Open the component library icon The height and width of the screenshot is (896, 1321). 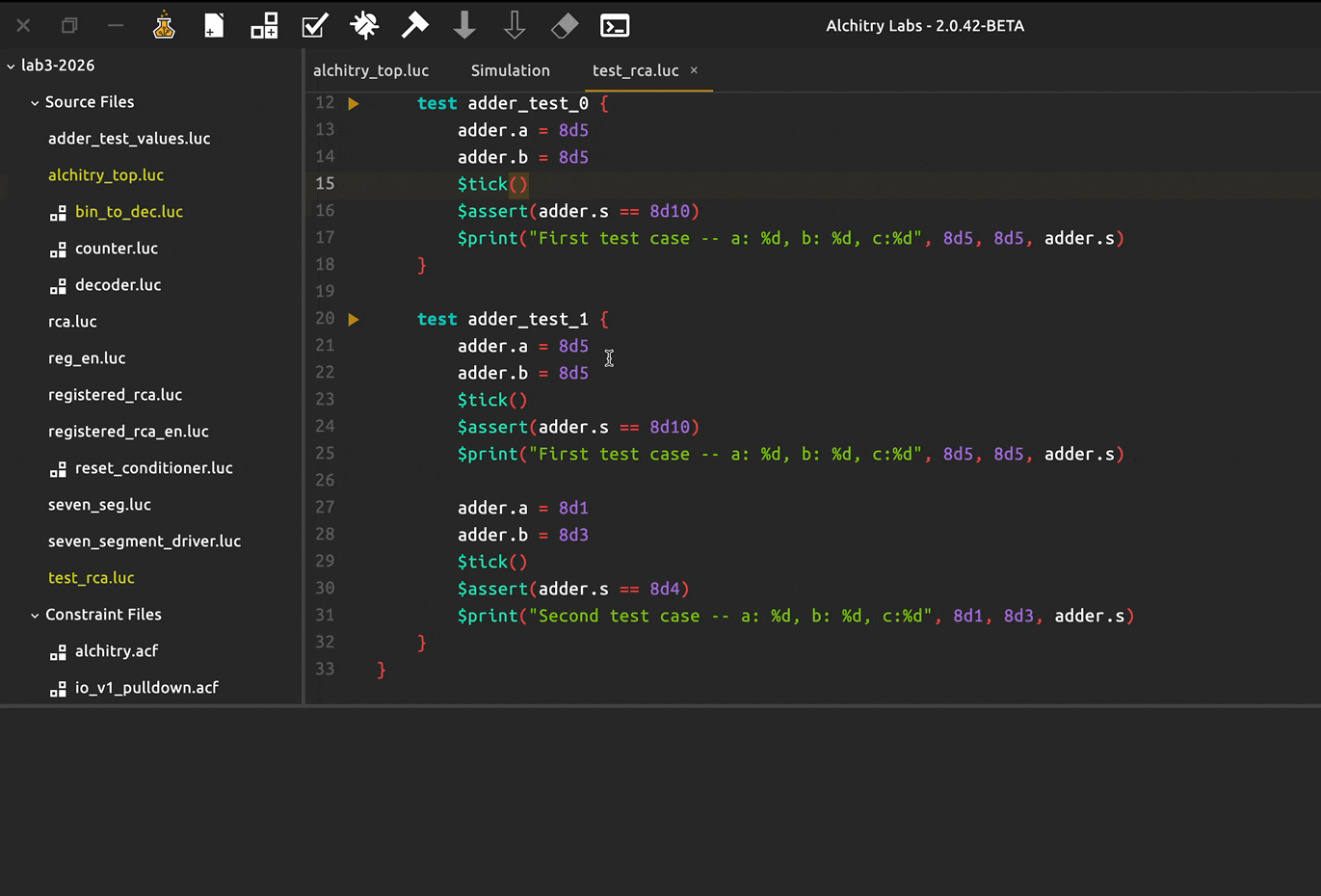point(264,26)
